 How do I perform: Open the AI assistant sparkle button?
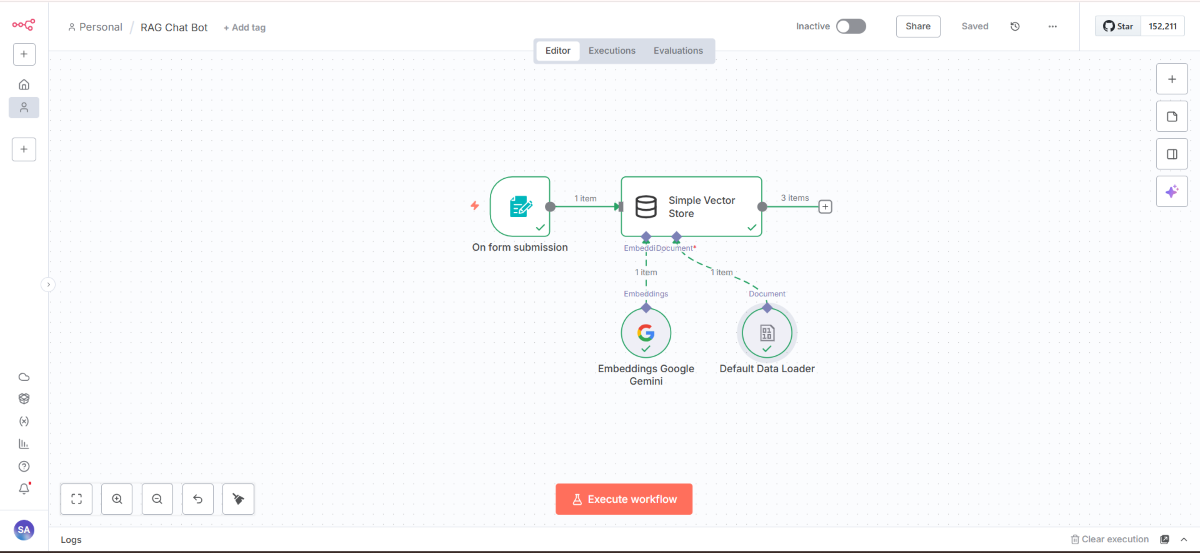1171,191
